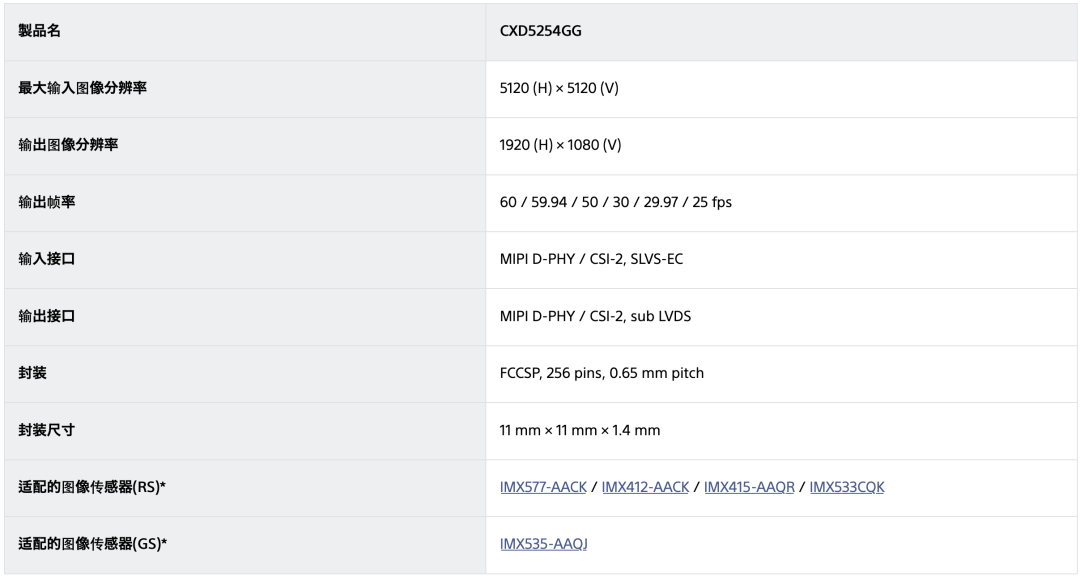The width and height of the screenshot is (1080, 577).
Task: Click the 11 mm package size value
Action: click(x=580, y=430)
